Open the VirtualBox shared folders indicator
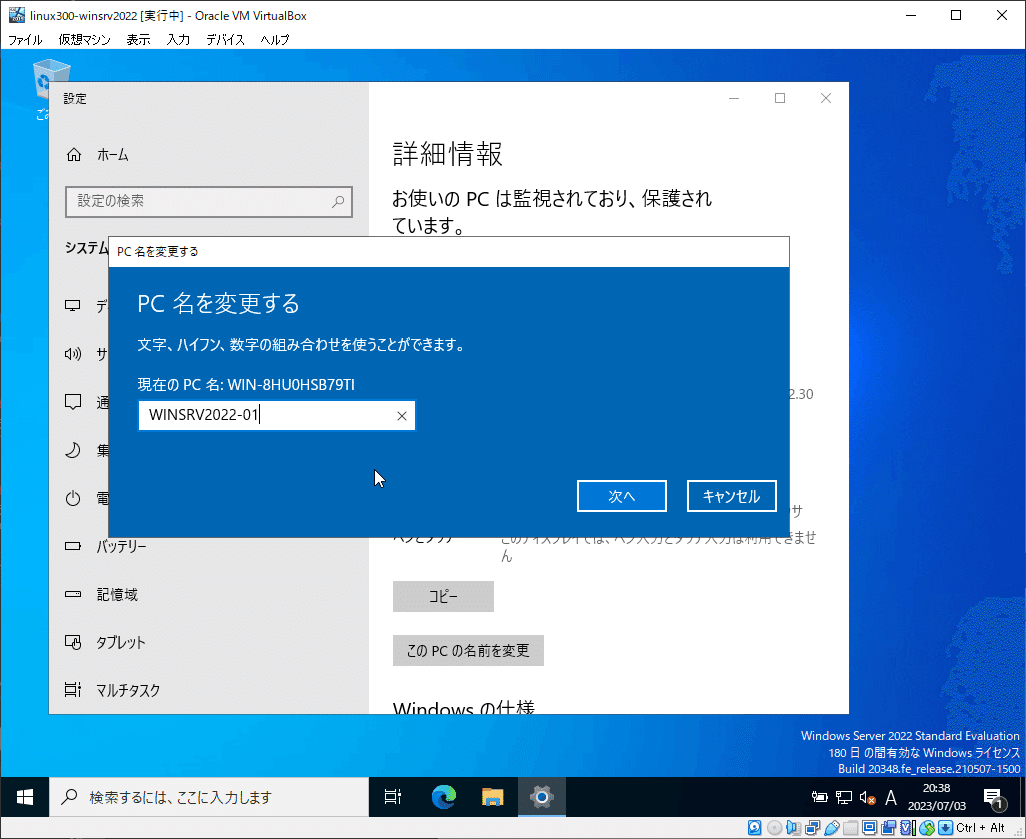The height and width of the screenshot is (839, 1026). coord(851,828)
